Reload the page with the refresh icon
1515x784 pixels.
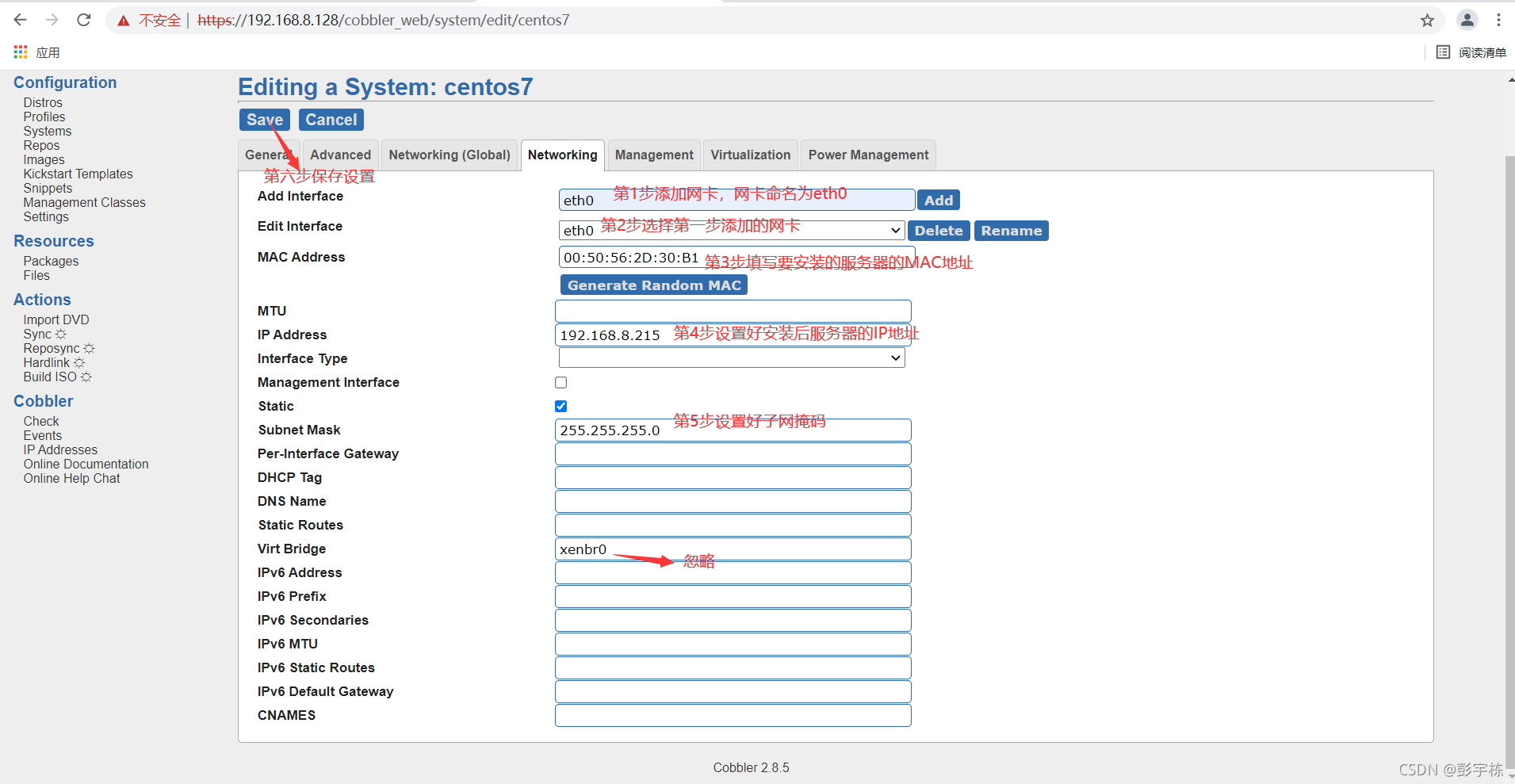[84, 20]
